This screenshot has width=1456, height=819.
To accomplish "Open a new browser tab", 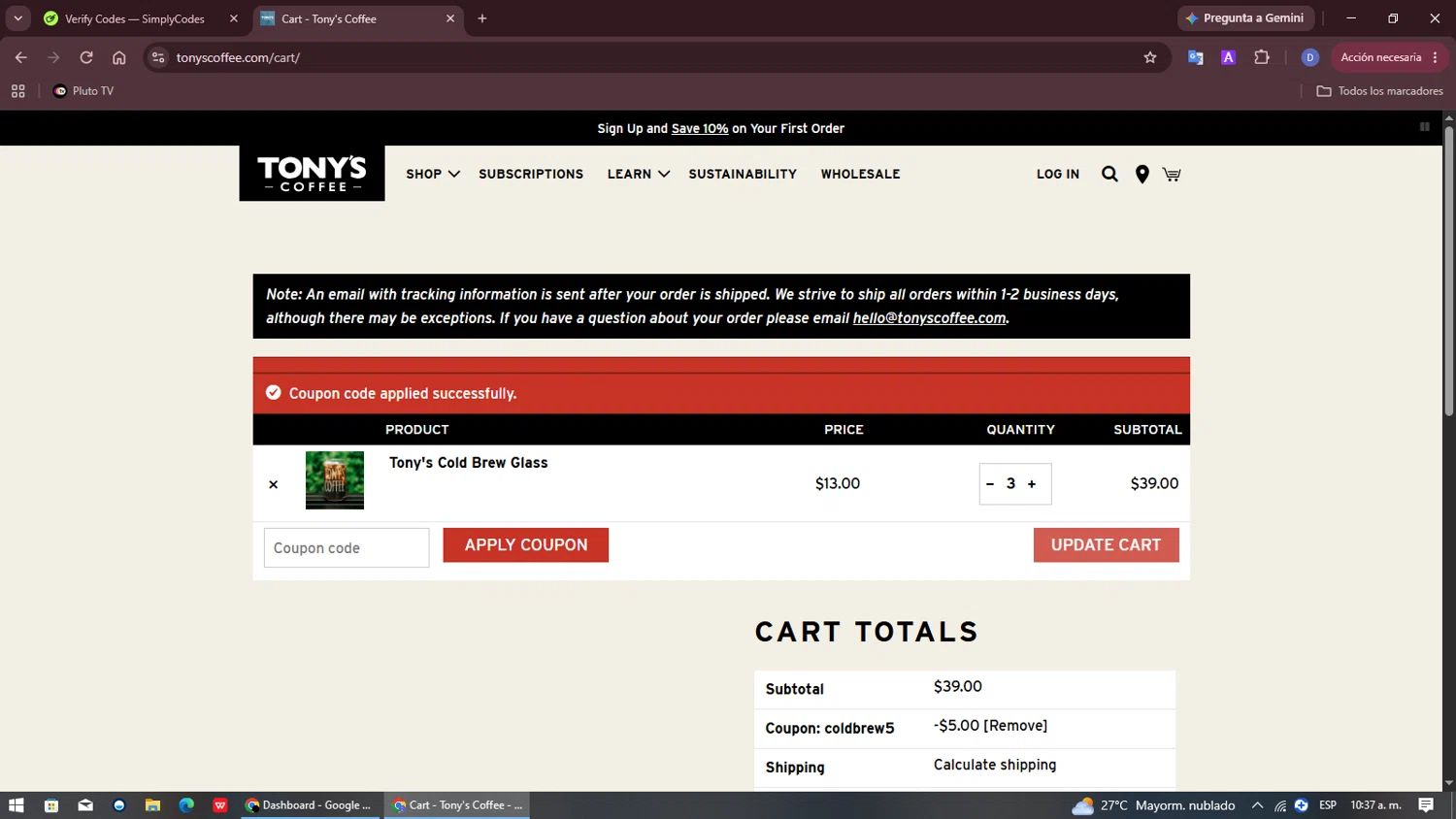I will coord(482,18).
